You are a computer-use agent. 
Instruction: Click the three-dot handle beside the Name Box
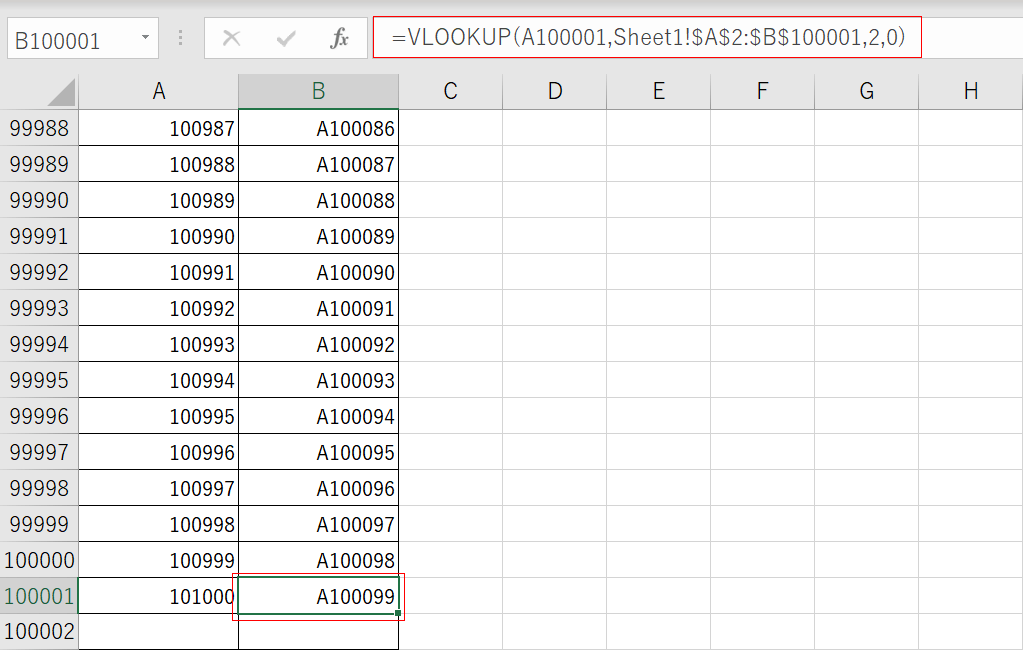tap(181, 38)
